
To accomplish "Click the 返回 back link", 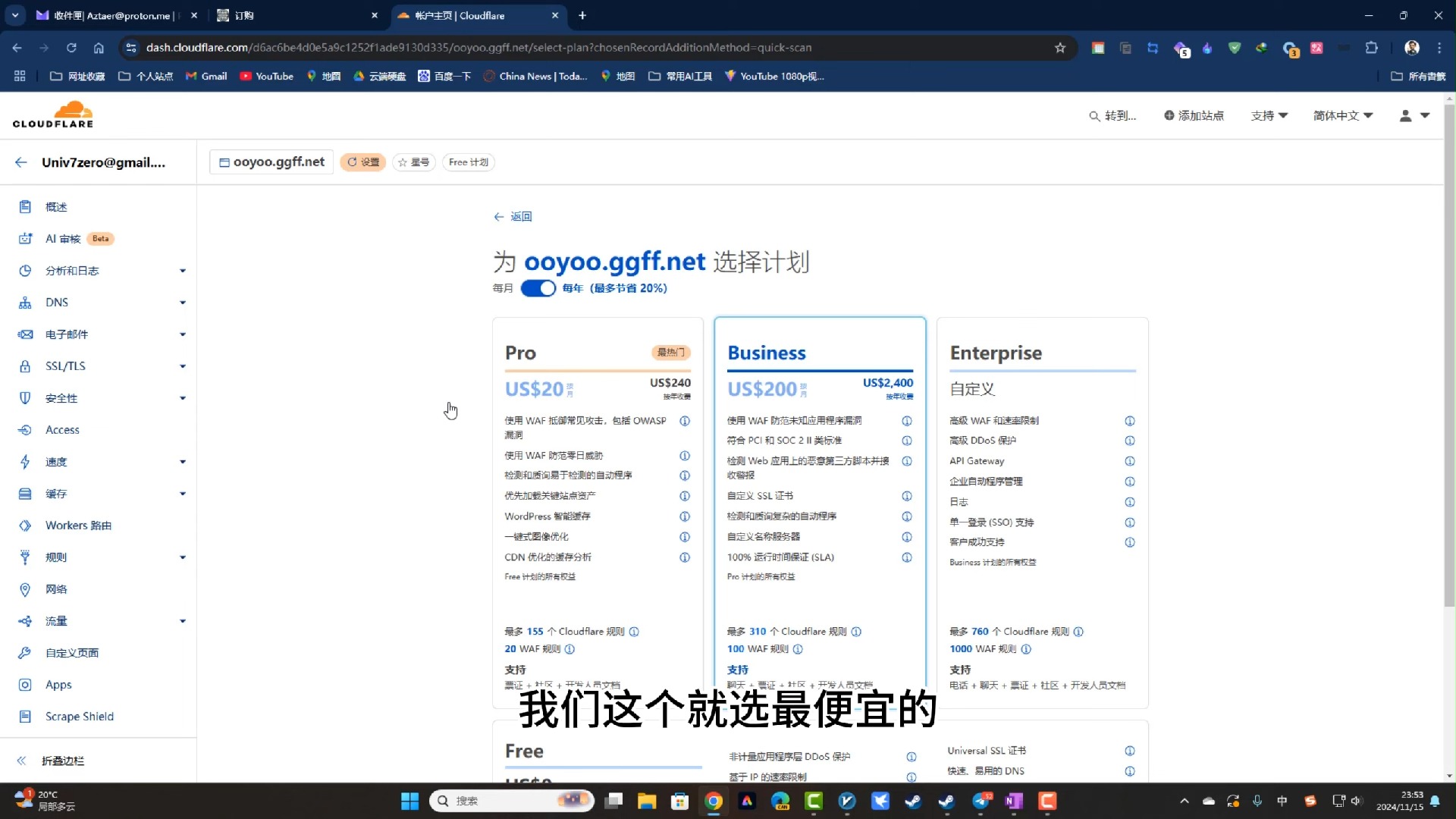I will point(513,217).
